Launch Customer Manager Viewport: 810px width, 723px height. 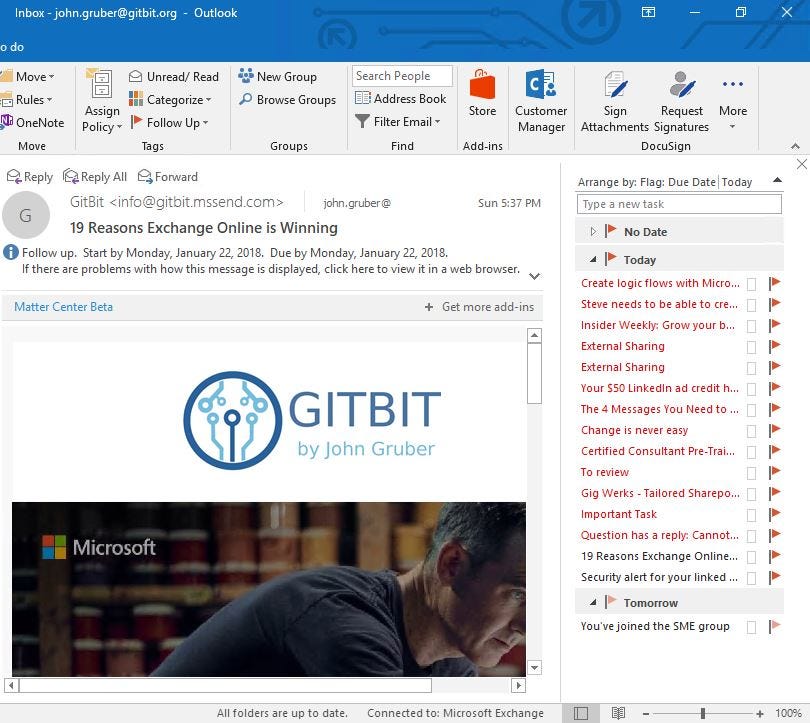[541, 101]
